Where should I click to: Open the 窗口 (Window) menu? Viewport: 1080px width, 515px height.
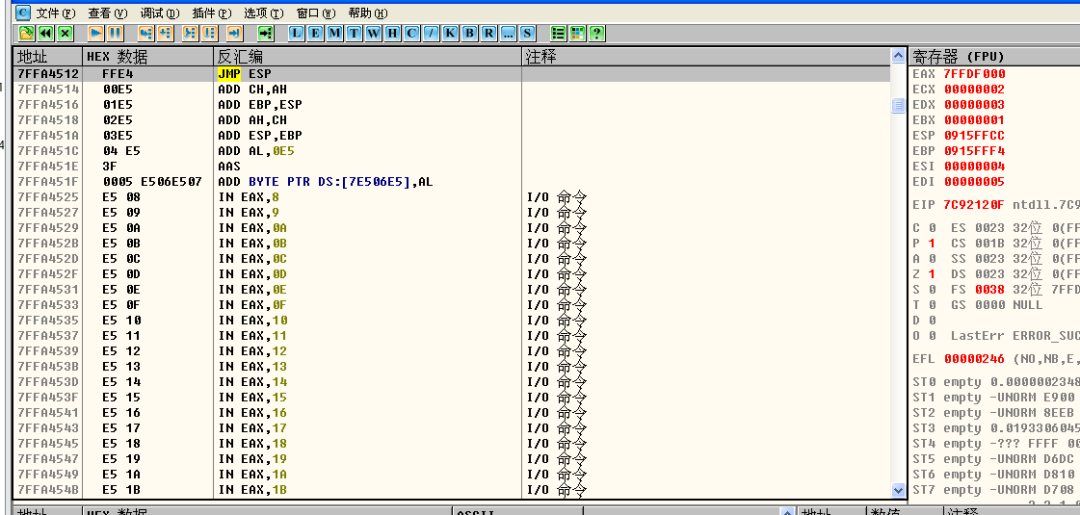(316, 13)
